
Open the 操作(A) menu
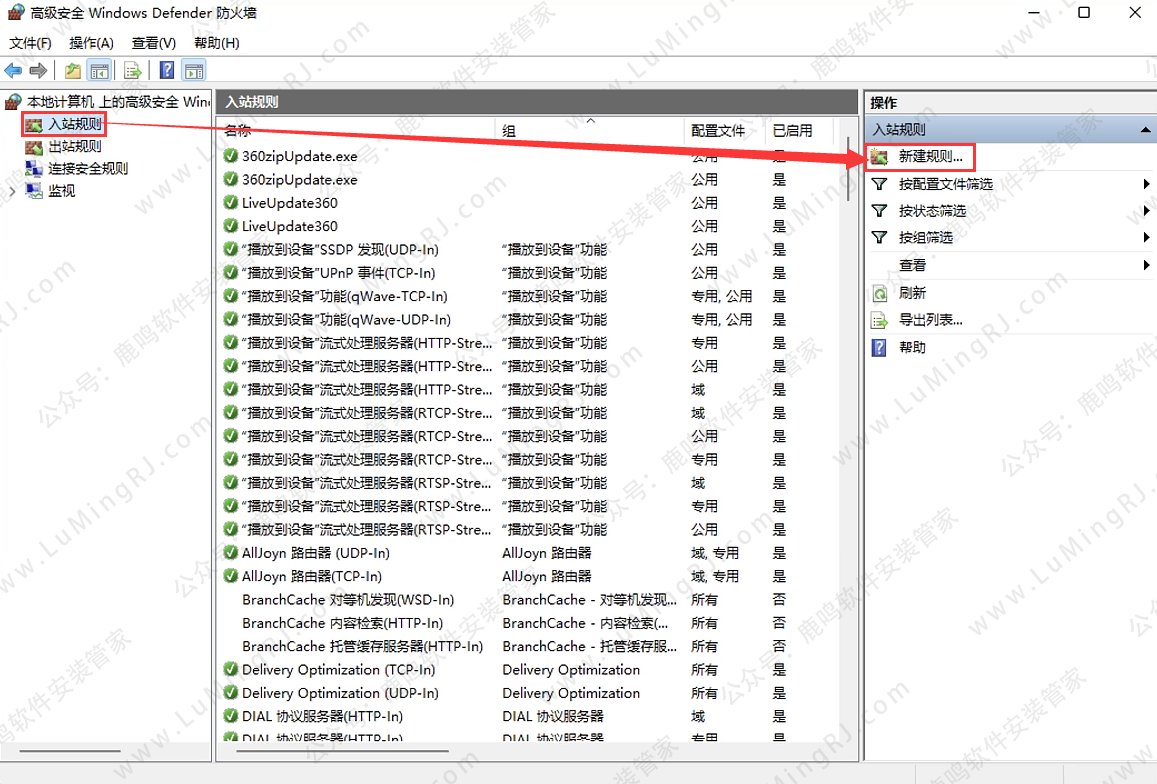[x=91, y=43]
